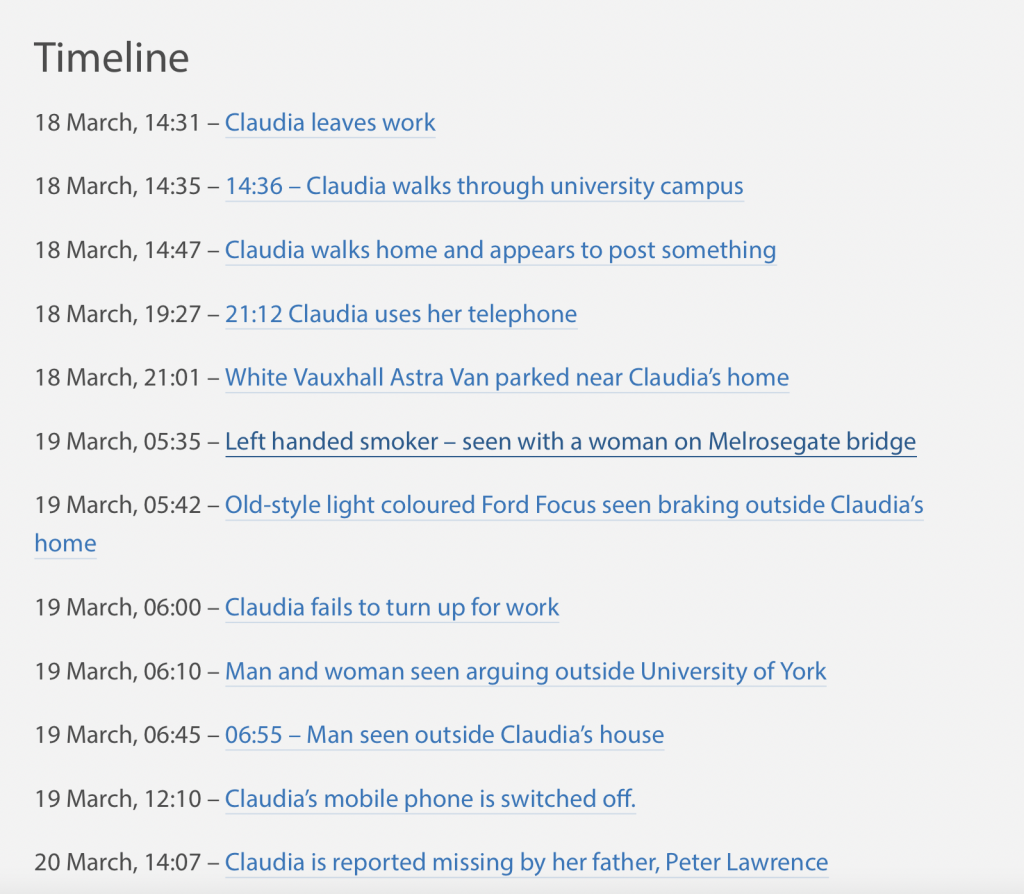
Task: Click 'Man seen outside Claudia's house' link
Action: point(444,736)
